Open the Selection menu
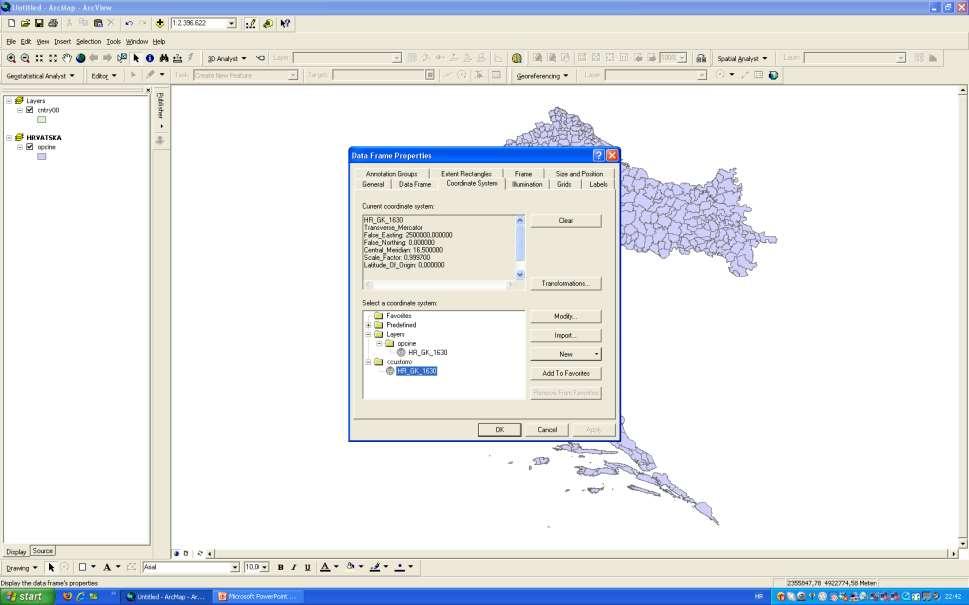 [x=88, y=41]
